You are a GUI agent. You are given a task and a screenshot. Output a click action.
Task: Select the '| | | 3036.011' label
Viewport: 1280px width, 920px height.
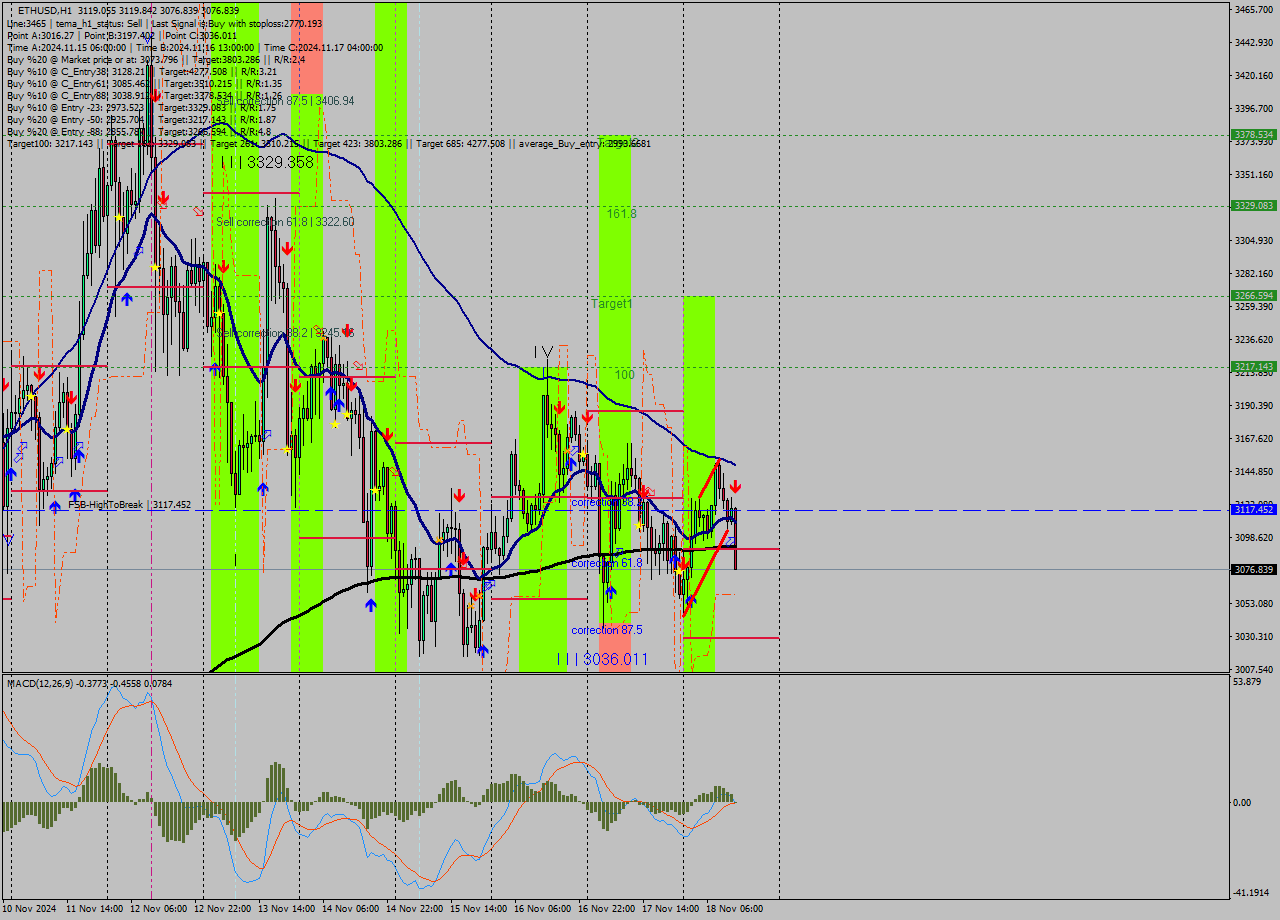tap(602, 659)
